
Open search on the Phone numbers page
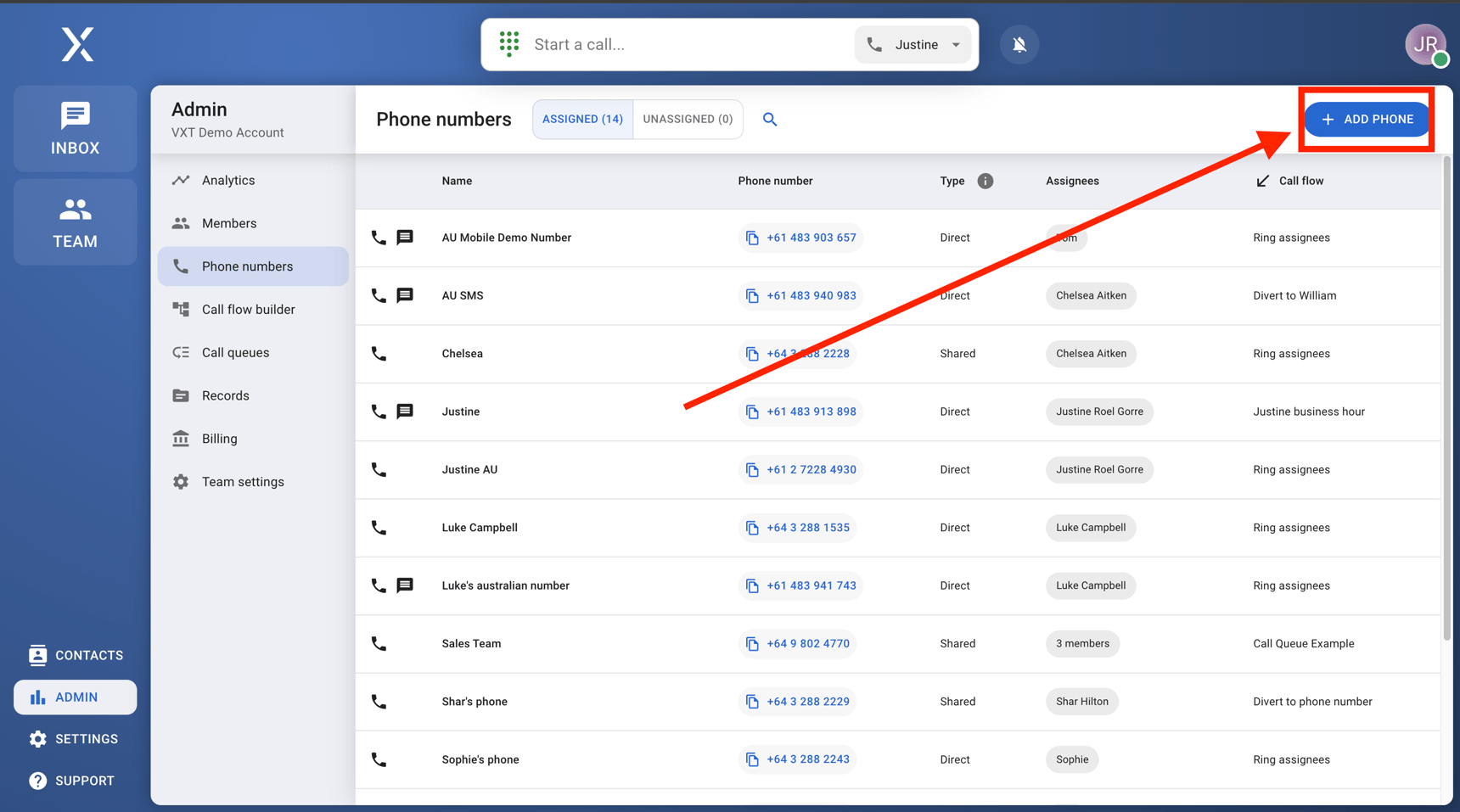[769, 119]
